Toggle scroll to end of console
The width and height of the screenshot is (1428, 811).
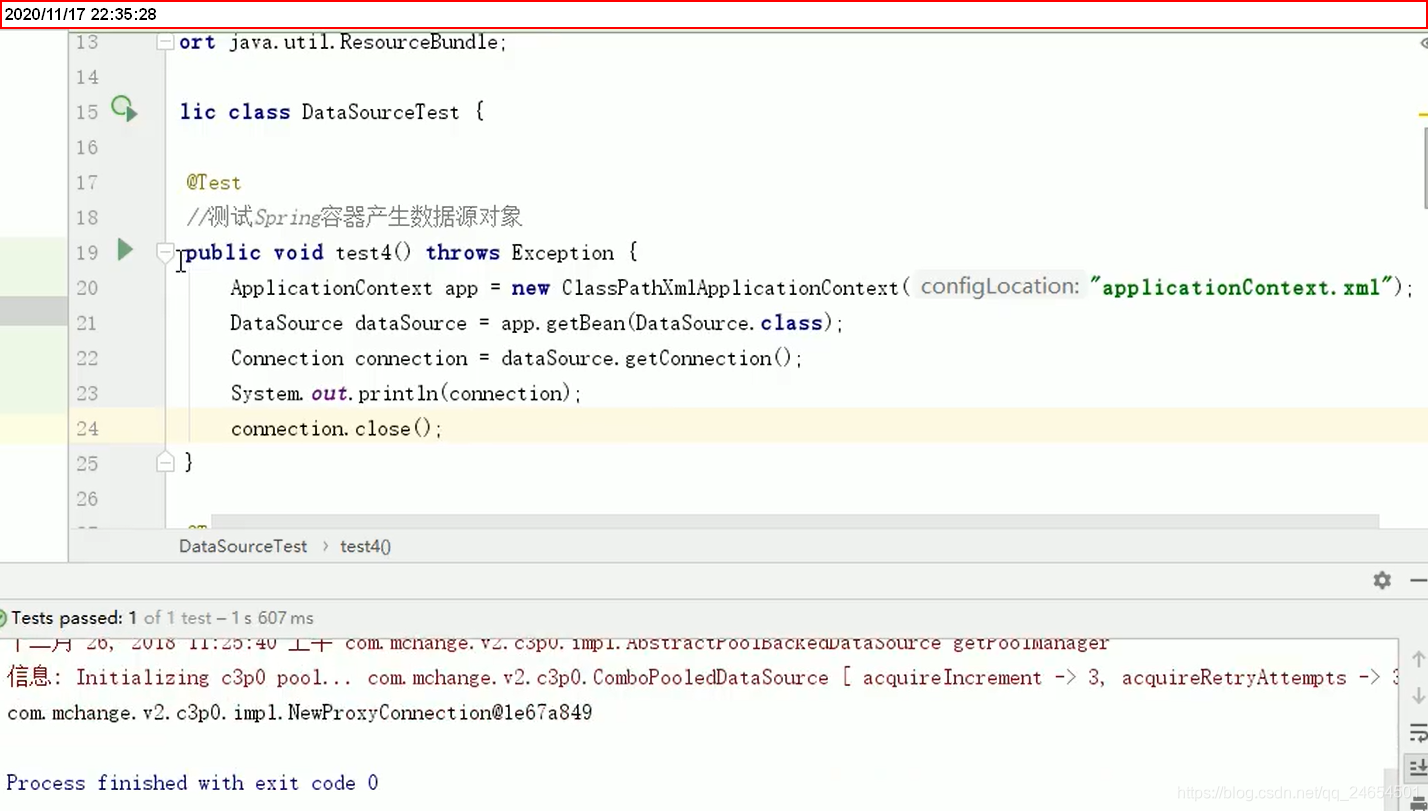1418,768
